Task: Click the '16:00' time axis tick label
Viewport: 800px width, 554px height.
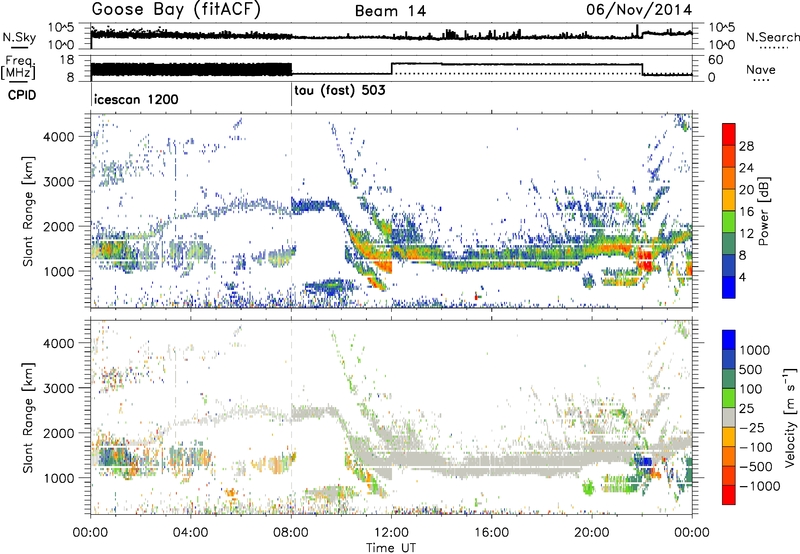Action: click(x=491, y=533)
